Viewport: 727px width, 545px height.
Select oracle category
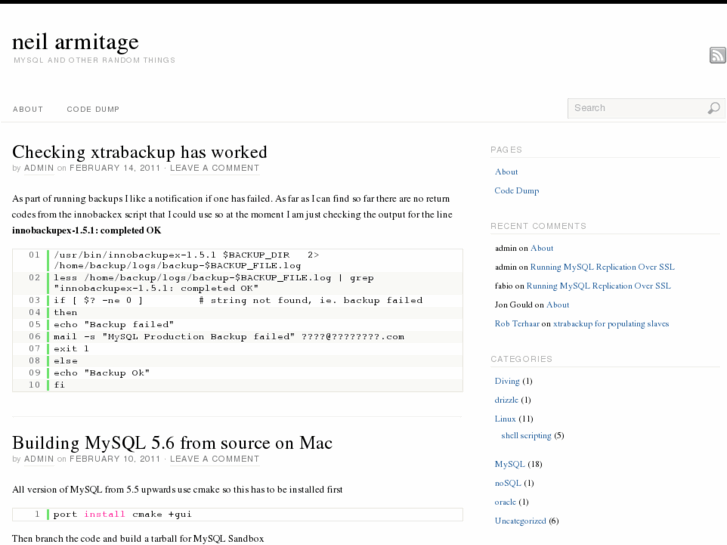pyautogui.click(x=505, y=502)
